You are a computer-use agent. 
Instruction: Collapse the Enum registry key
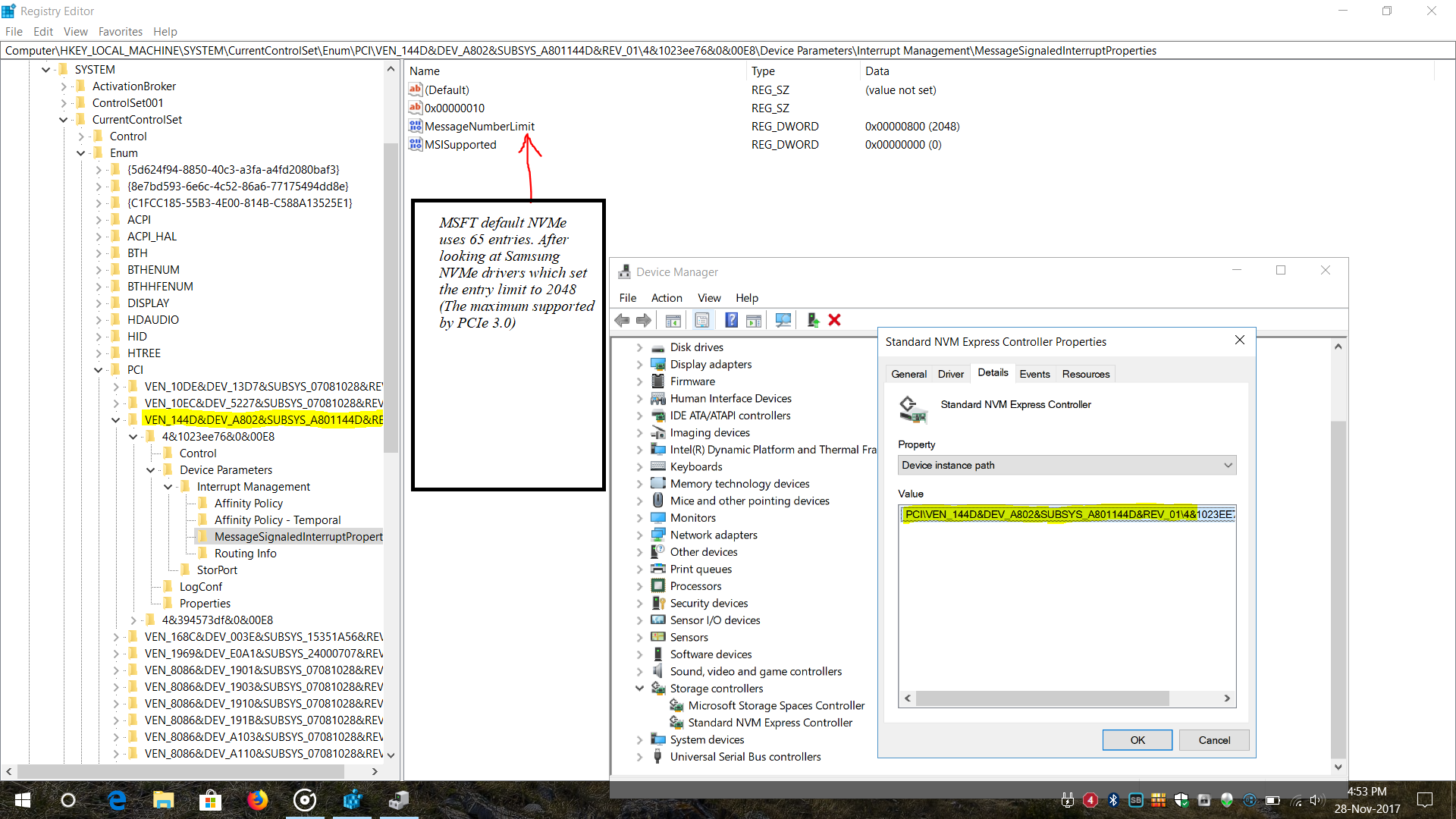[81, 152]
